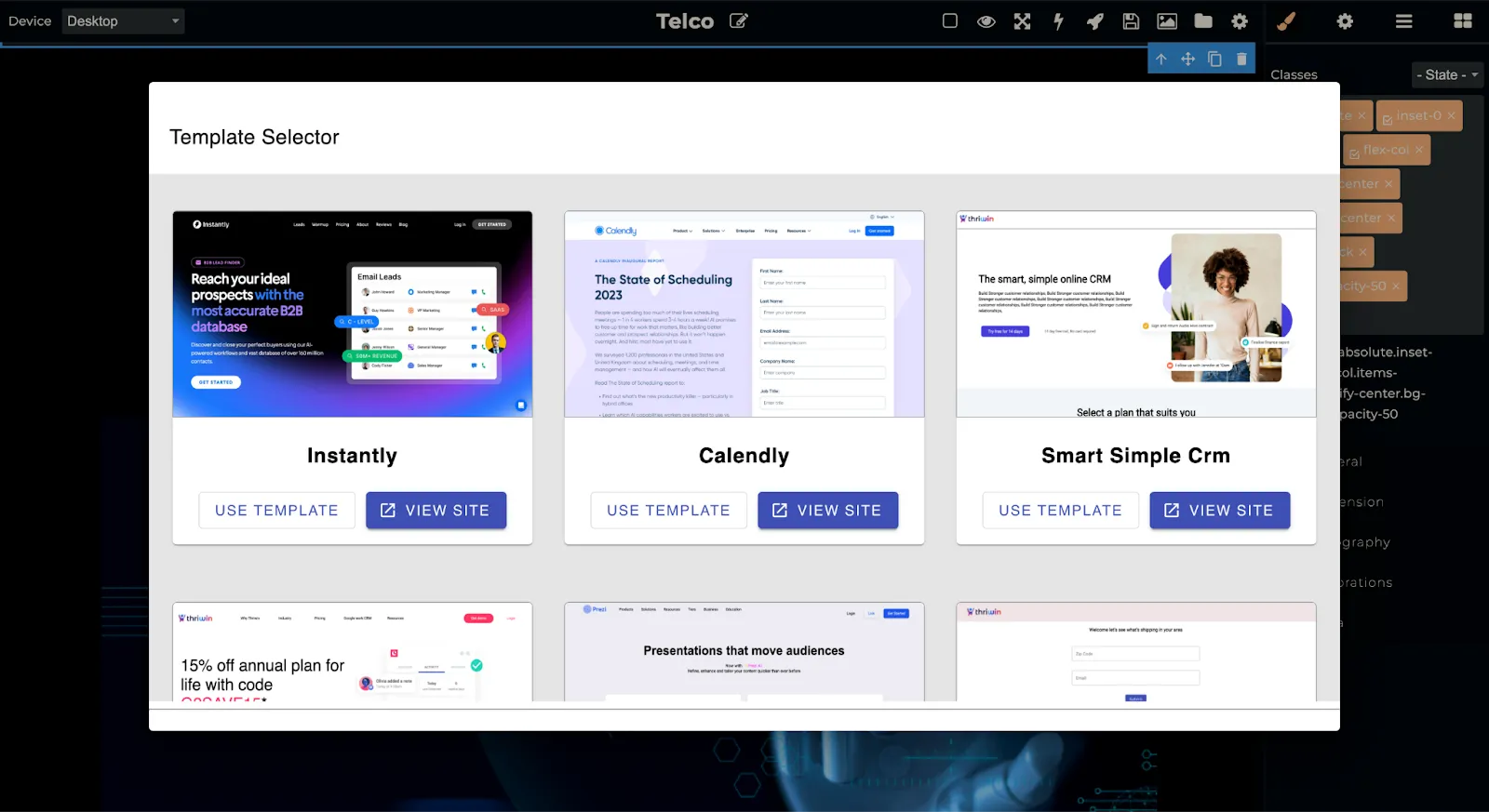
Task: Toggle preview mode with the eye icon
Action: (986, 21)
